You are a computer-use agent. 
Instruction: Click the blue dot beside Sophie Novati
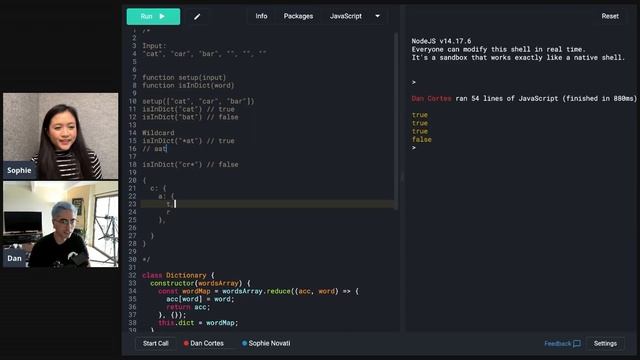click(x=244, y=343)
